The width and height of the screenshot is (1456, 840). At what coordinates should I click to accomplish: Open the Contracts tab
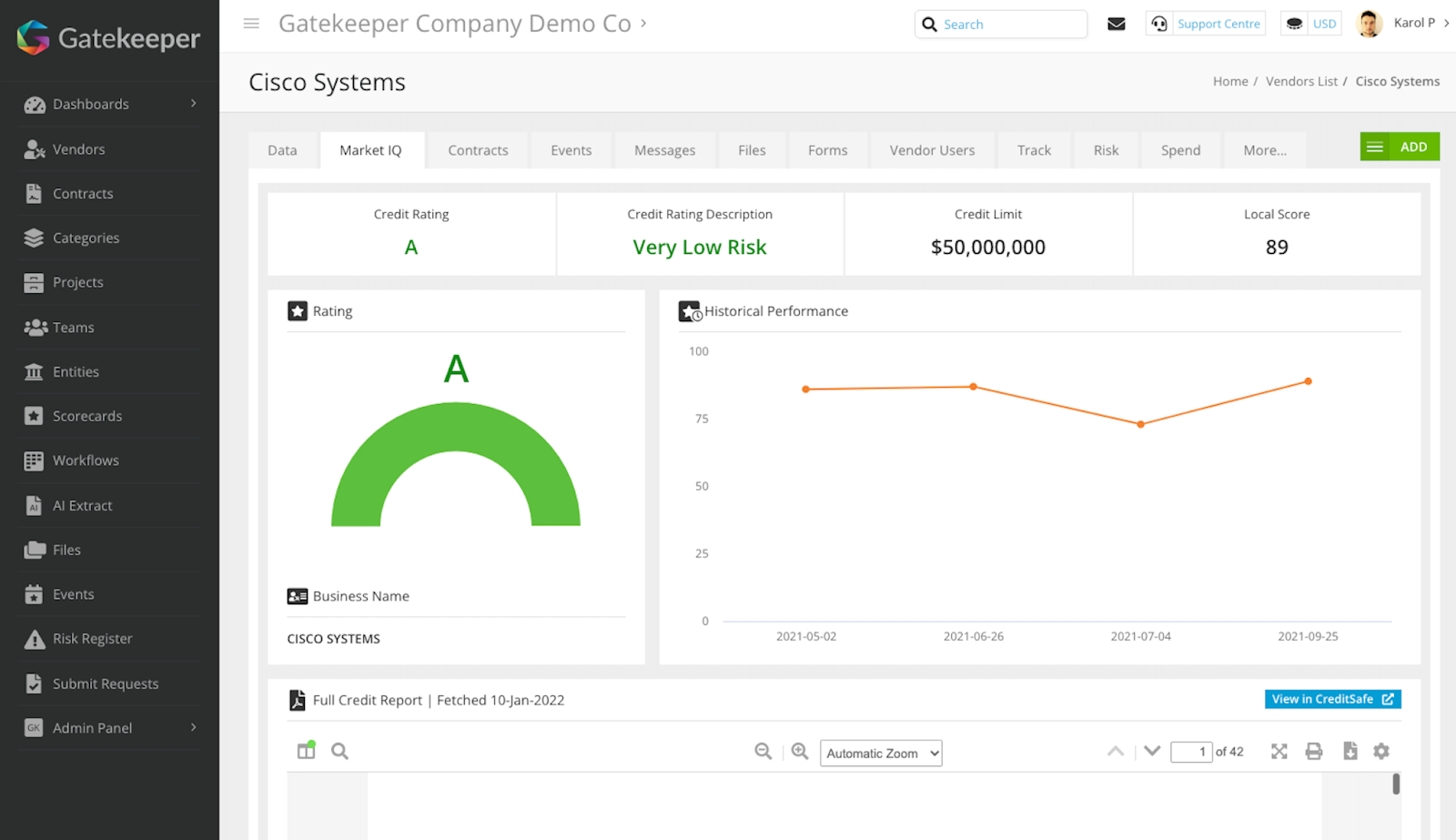(x=478, y=150)
